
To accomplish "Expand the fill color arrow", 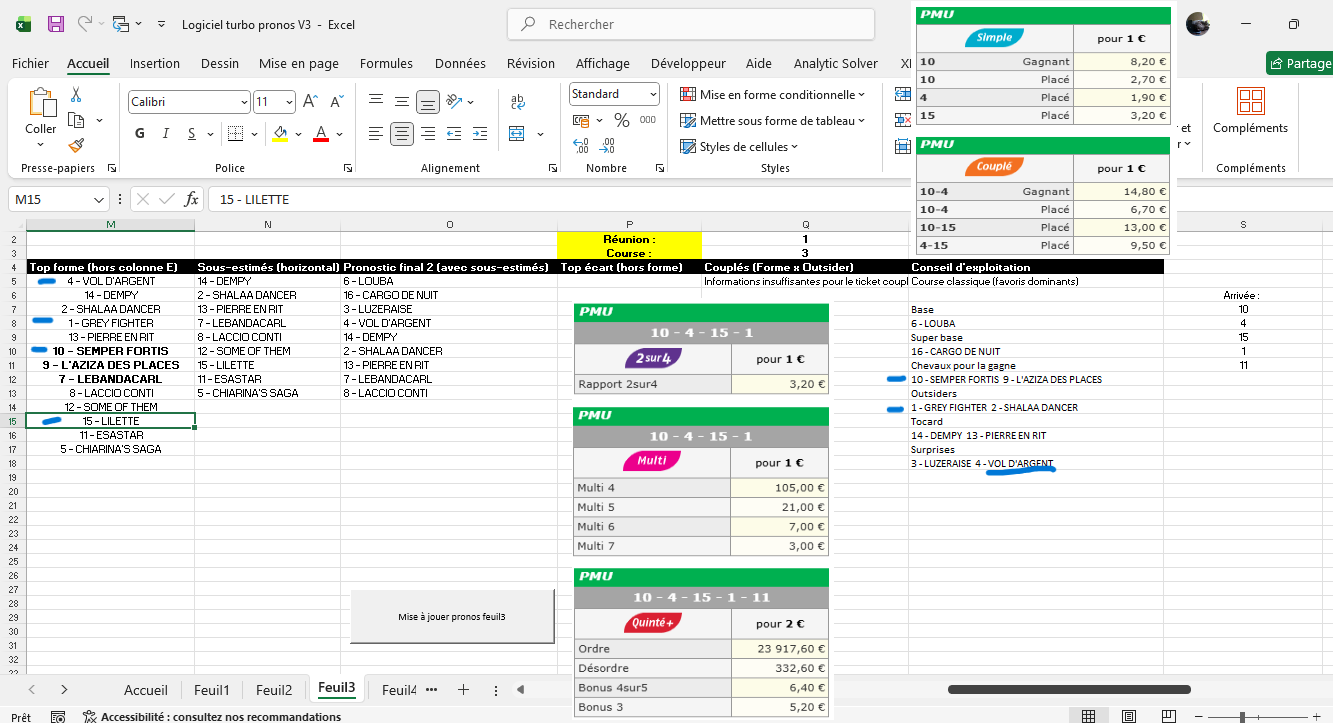I will 297,134.
